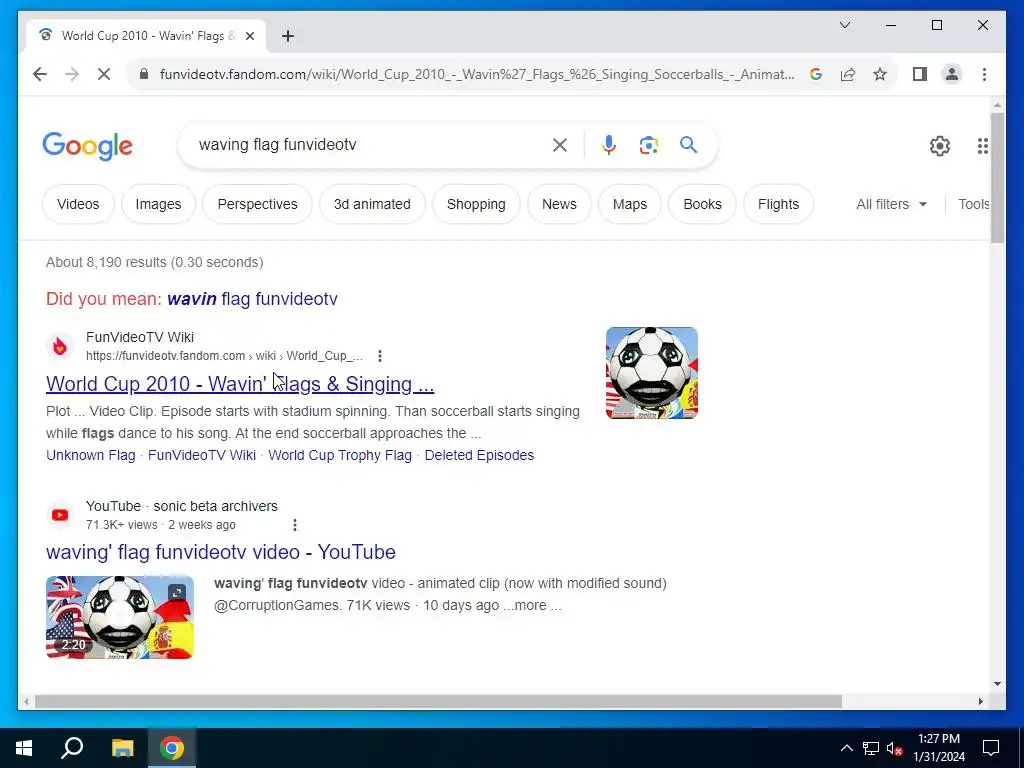
Task: Open the Windows Start menu
Action: tap(24, 748)
